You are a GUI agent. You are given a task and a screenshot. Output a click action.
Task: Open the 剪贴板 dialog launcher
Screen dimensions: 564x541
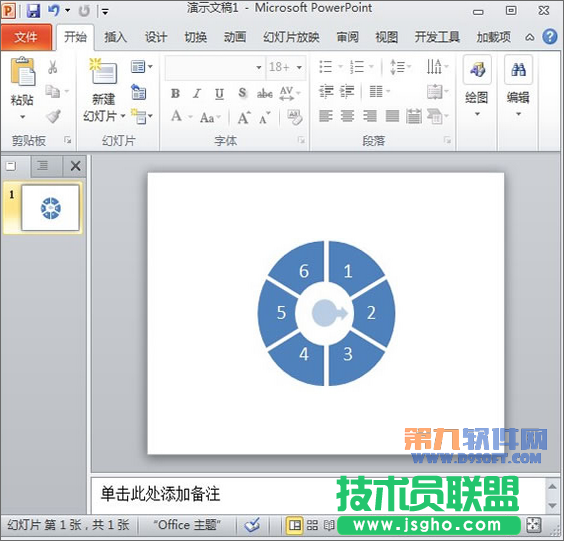pyautogui.click(x=68, y=140)
